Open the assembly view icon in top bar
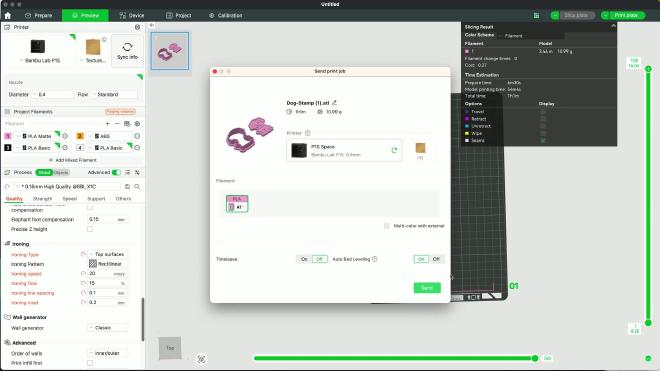This screenshot has width=660, height=371. tap(536, 16)
